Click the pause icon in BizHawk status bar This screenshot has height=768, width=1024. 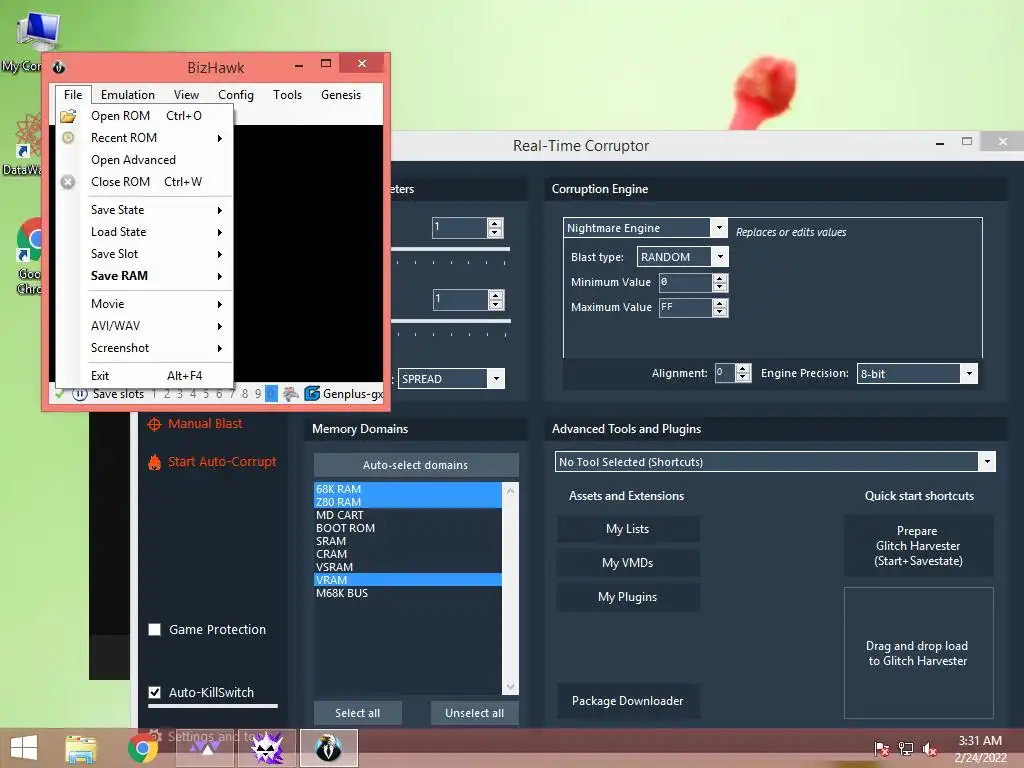coord(80,394)
